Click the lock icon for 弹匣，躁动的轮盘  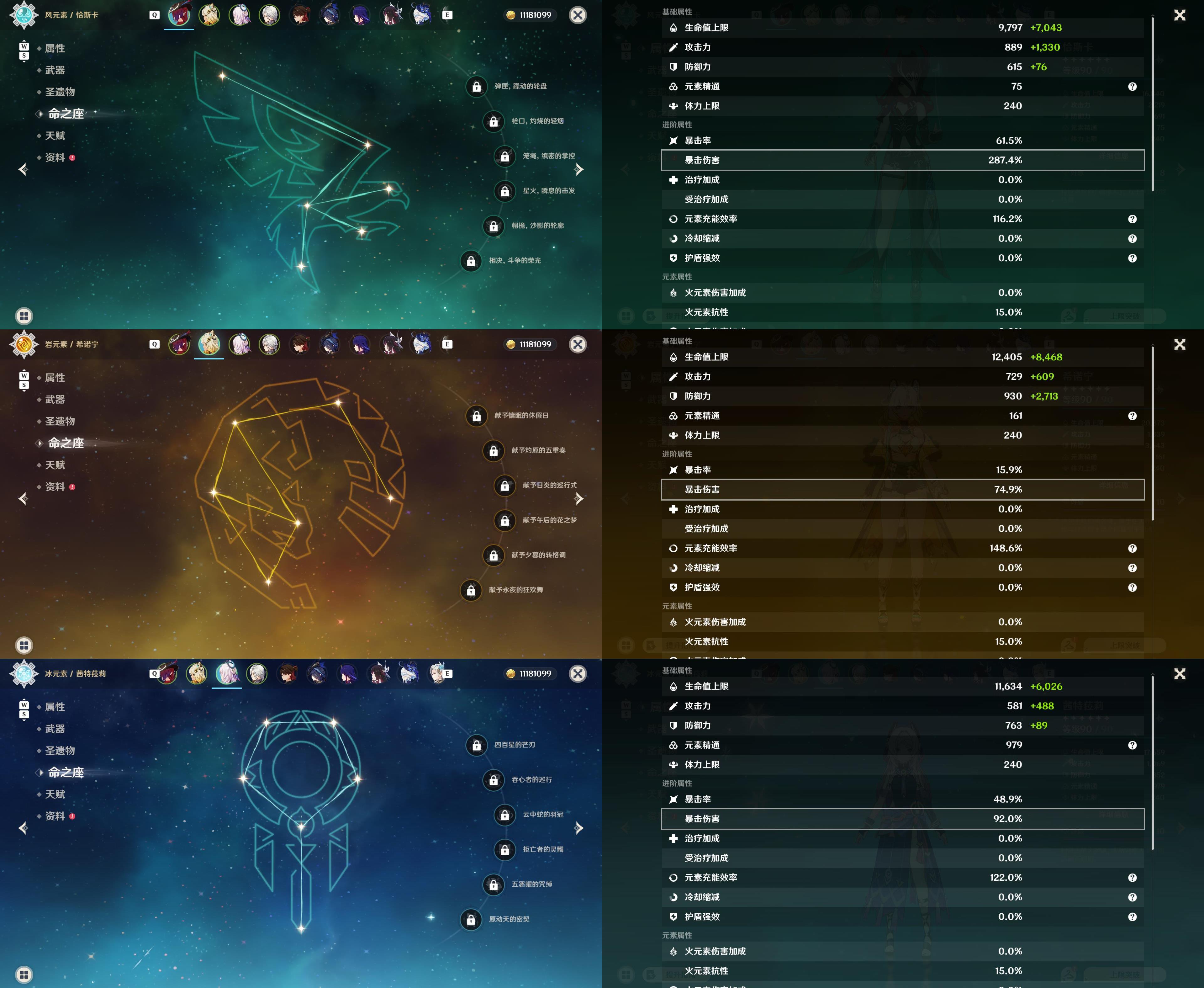[477, 87]
